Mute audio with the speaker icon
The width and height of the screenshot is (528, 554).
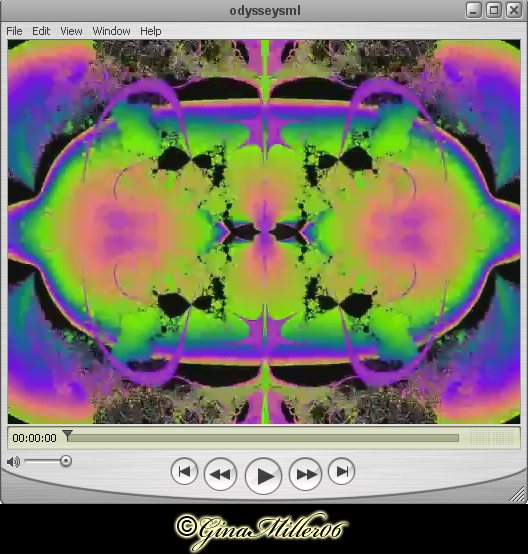13,462
